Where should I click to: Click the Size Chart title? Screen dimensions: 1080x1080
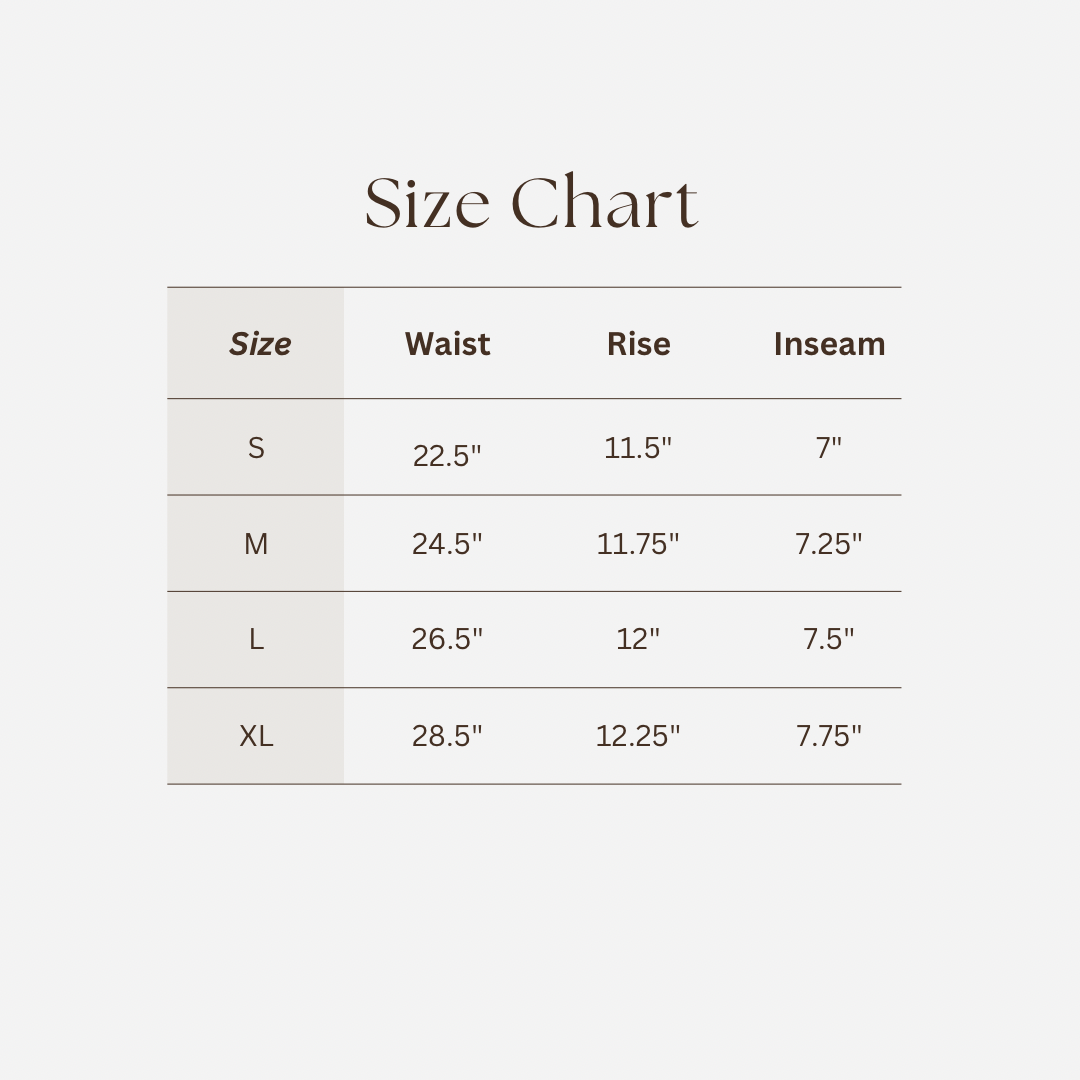click(531, 203)
